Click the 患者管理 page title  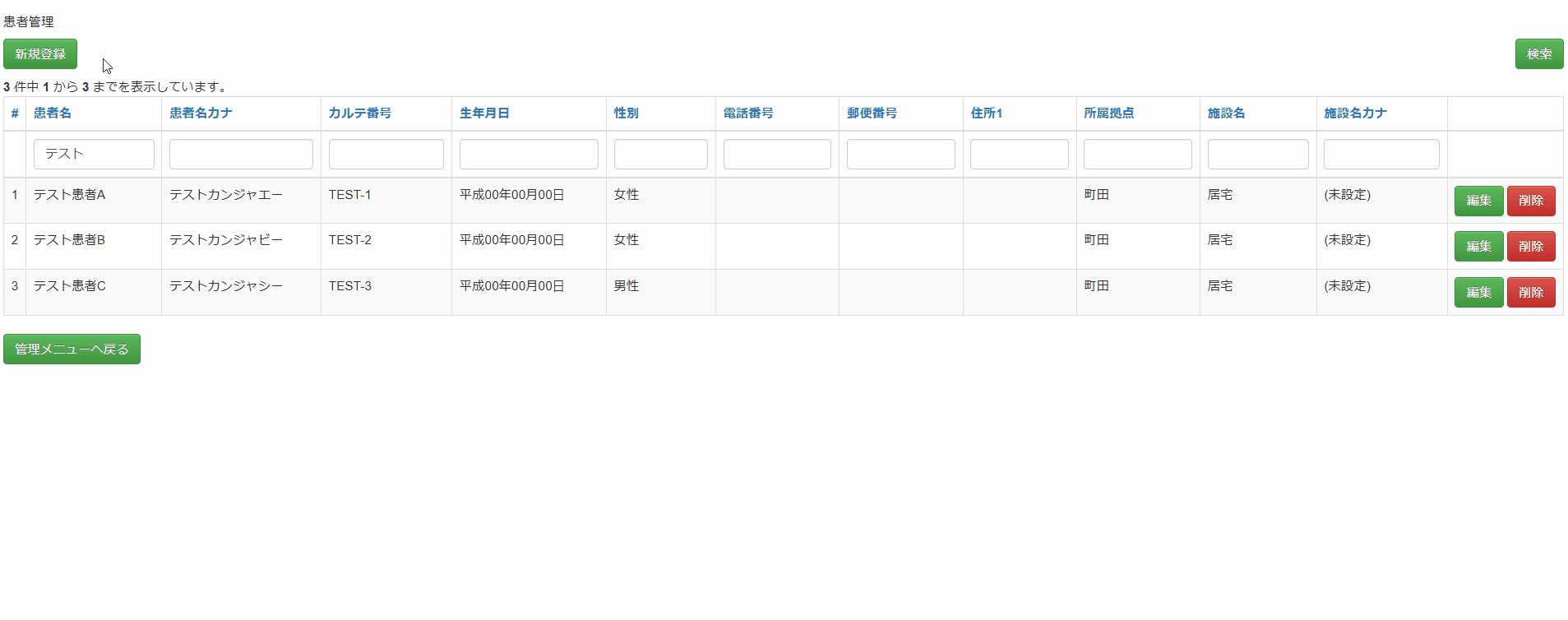click(x=29, y=22)
